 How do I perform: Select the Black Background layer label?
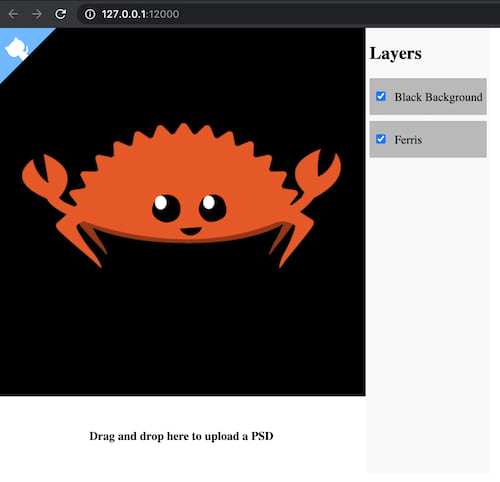[x=438, y=97]
